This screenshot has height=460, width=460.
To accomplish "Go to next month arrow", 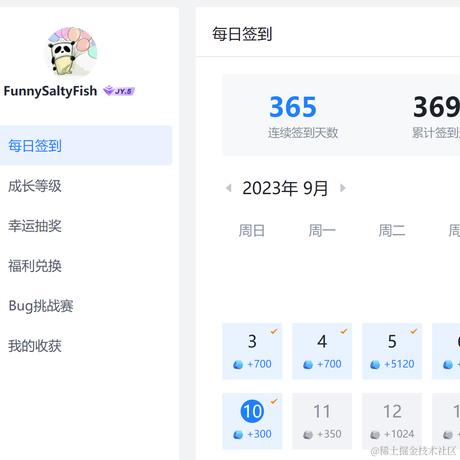I will point(342,188).
